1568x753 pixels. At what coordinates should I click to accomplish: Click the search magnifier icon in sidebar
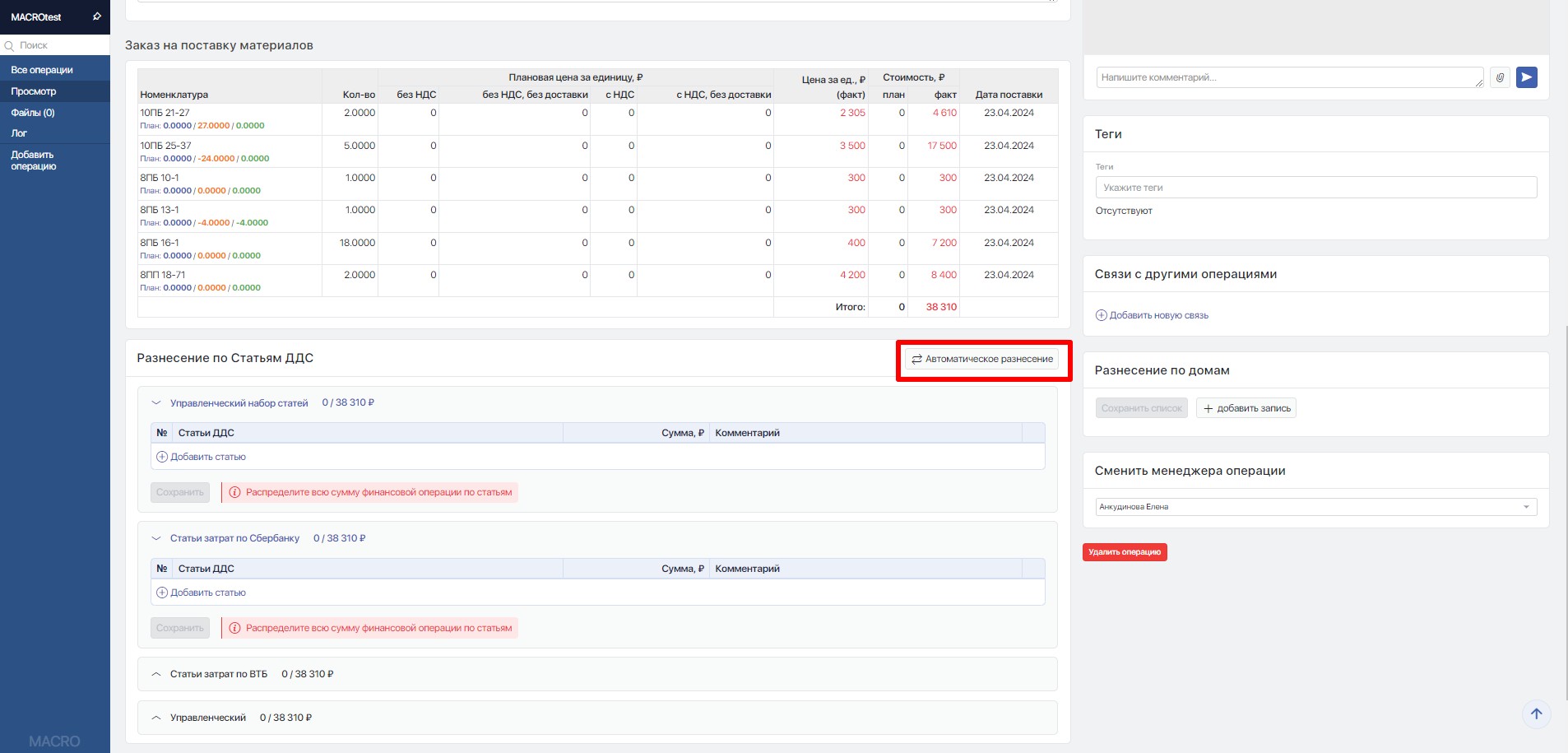(10, 46)
